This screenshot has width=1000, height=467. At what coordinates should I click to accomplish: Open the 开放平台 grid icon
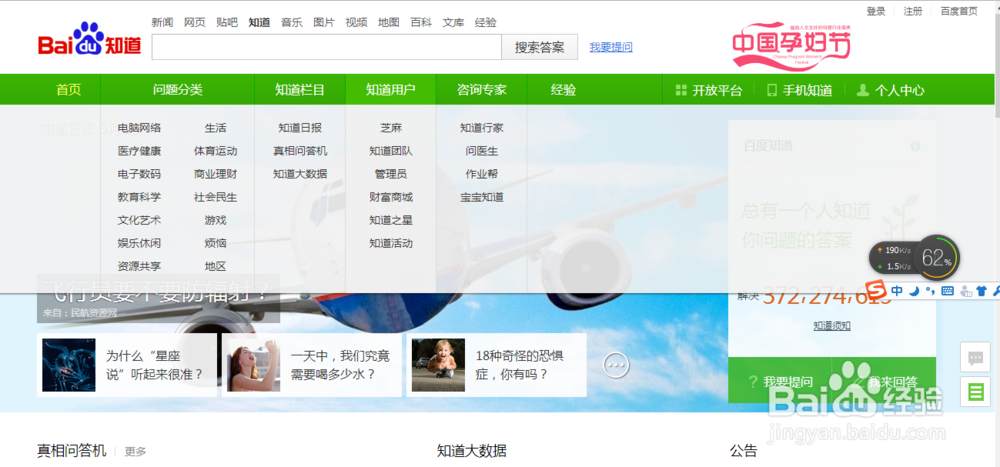pos(681,90)
